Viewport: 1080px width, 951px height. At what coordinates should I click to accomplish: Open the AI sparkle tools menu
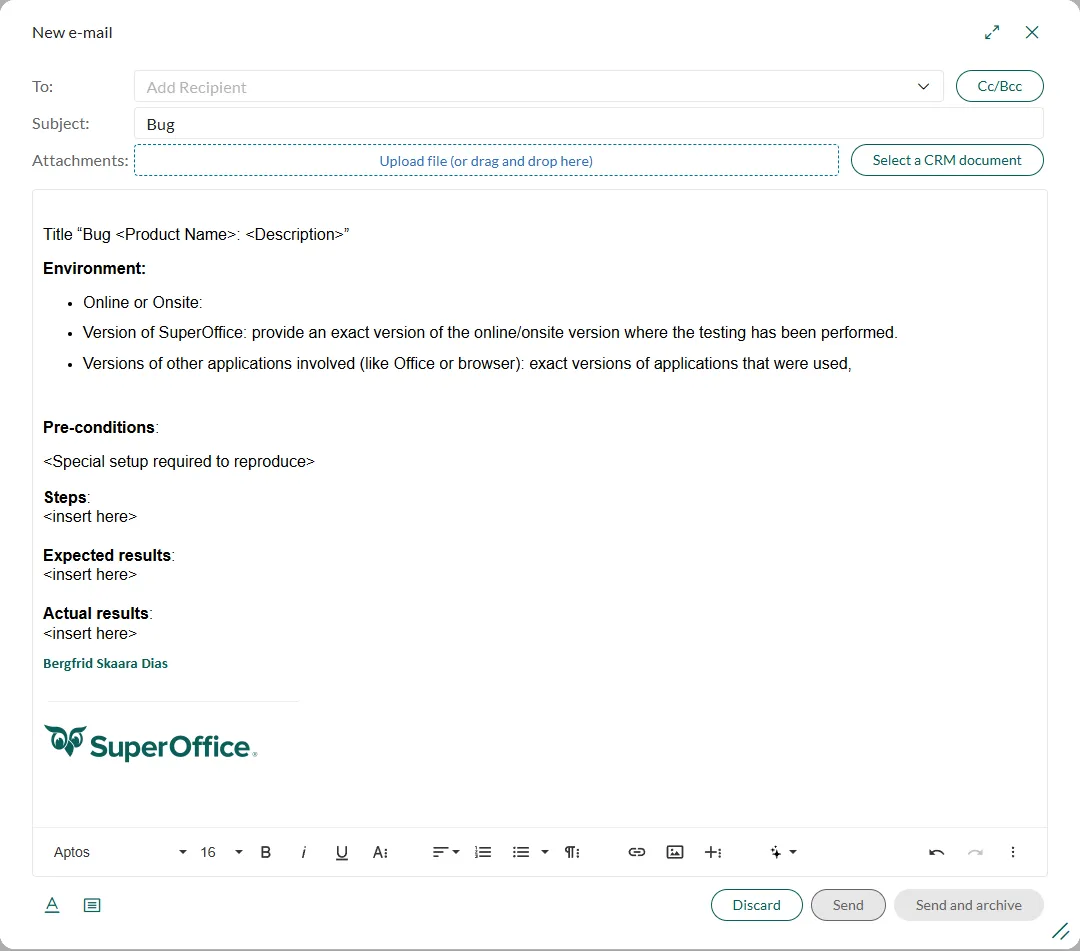point(783,852)
